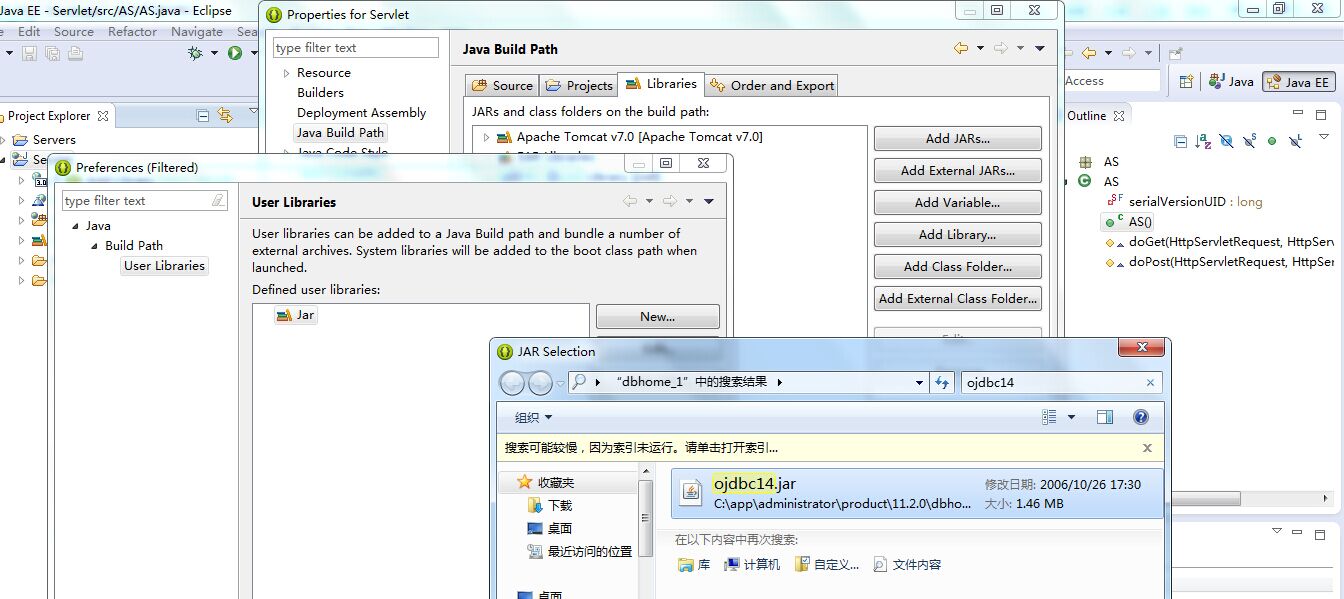Search again in 计算机 (Computer)

[753, 565]
